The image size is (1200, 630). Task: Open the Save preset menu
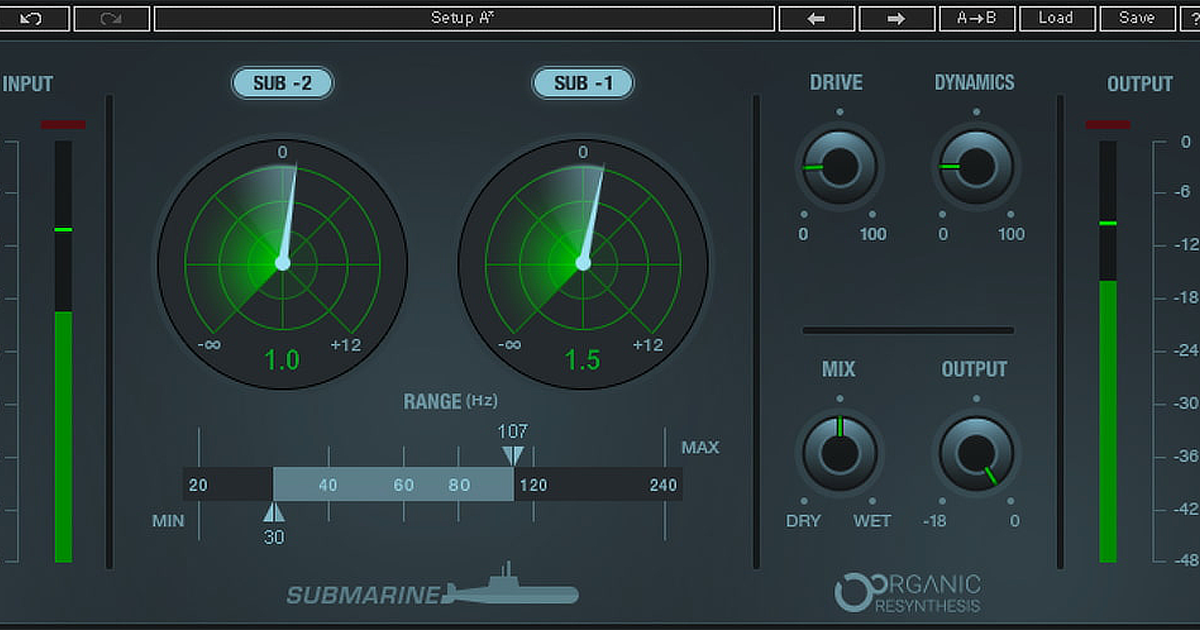click(1137, 18)
